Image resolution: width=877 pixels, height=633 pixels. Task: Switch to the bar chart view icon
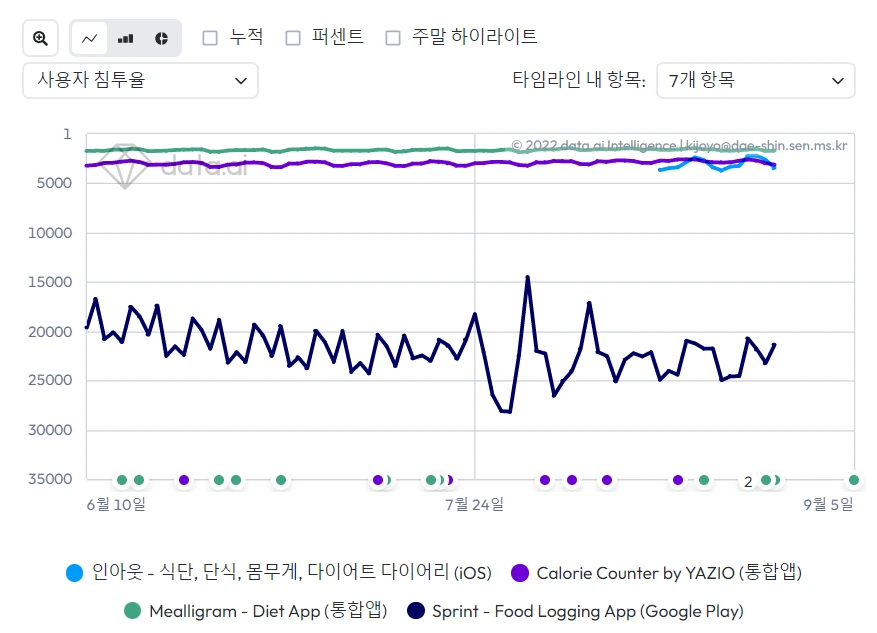[124, 37]
